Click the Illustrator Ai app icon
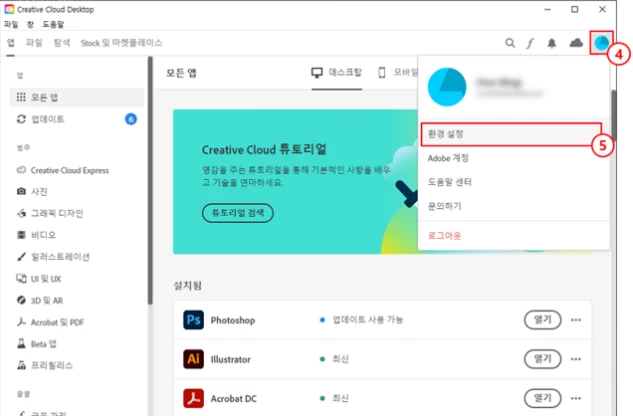 pyautogui.click(x=193, y=359)
